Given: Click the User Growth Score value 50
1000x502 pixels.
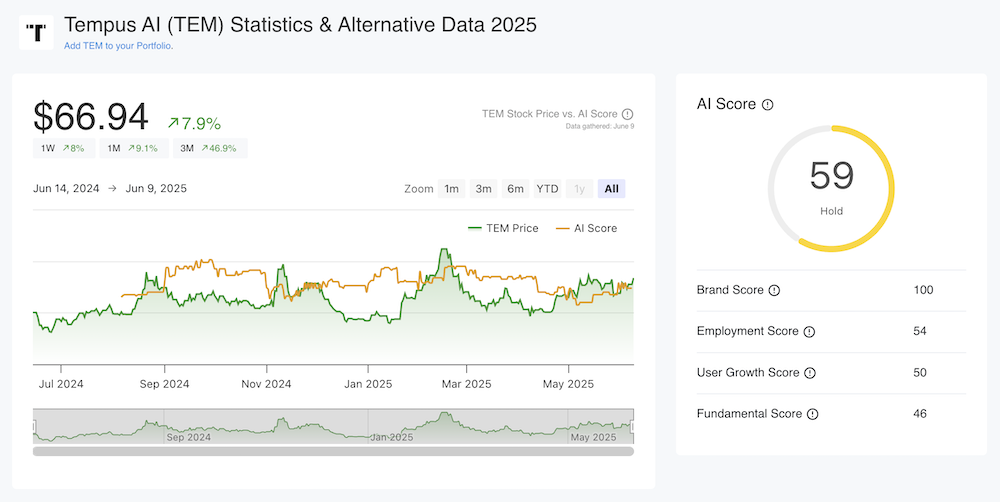Looking at the screenshot, I should click(x=920, y=373).
